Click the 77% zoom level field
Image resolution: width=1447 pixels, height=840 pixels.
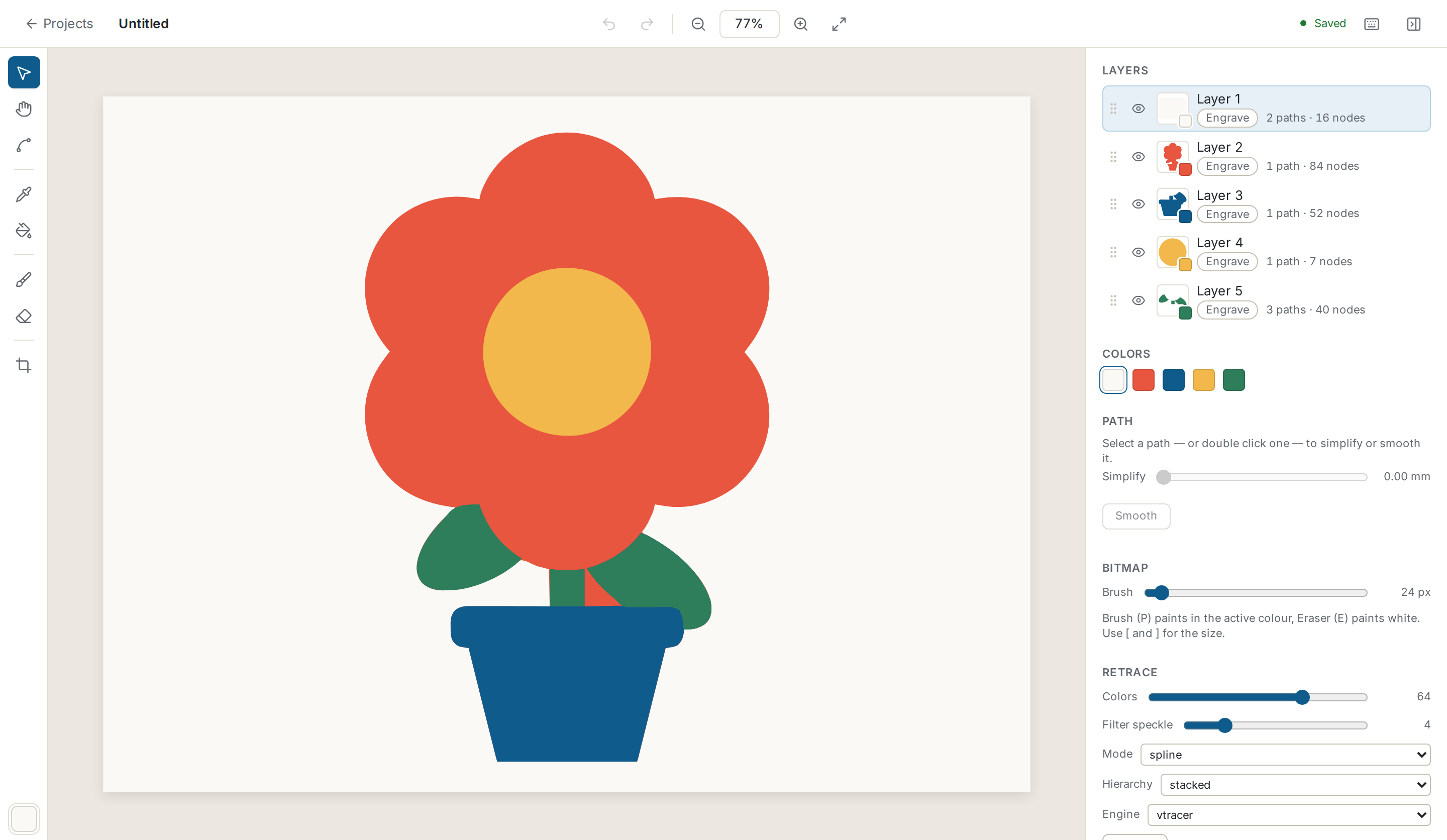click(749, 24)
